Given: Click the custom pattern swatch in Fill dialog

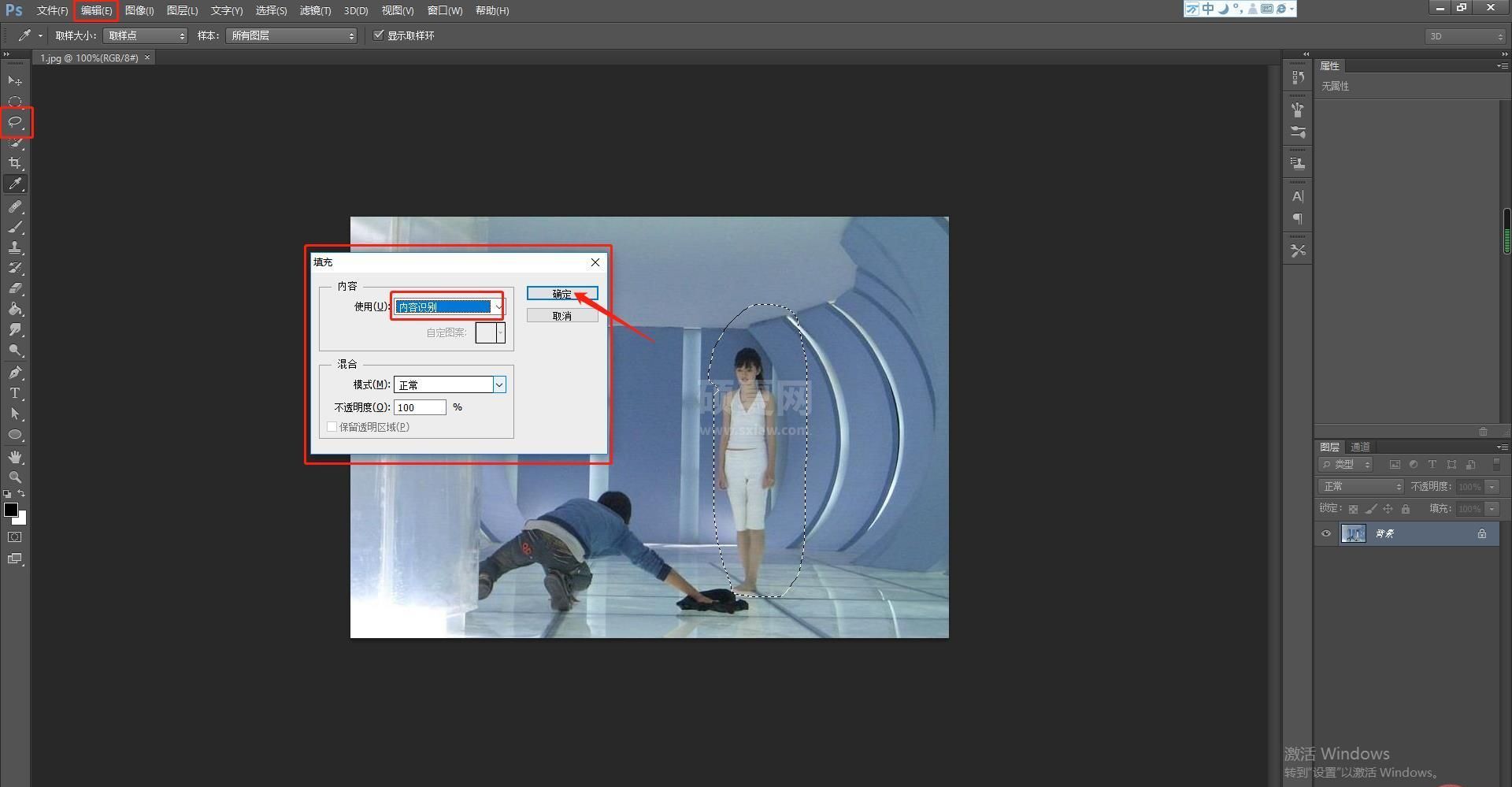Looking at the screenshot, I should tap(486, 332).
